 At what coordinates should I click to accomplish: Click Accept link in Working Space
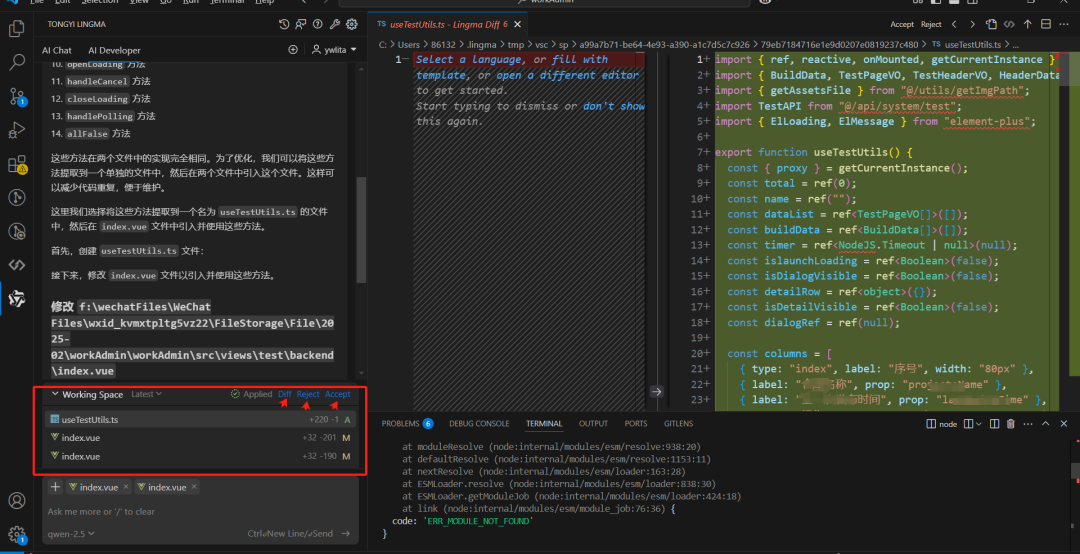(x=338, y=394)
